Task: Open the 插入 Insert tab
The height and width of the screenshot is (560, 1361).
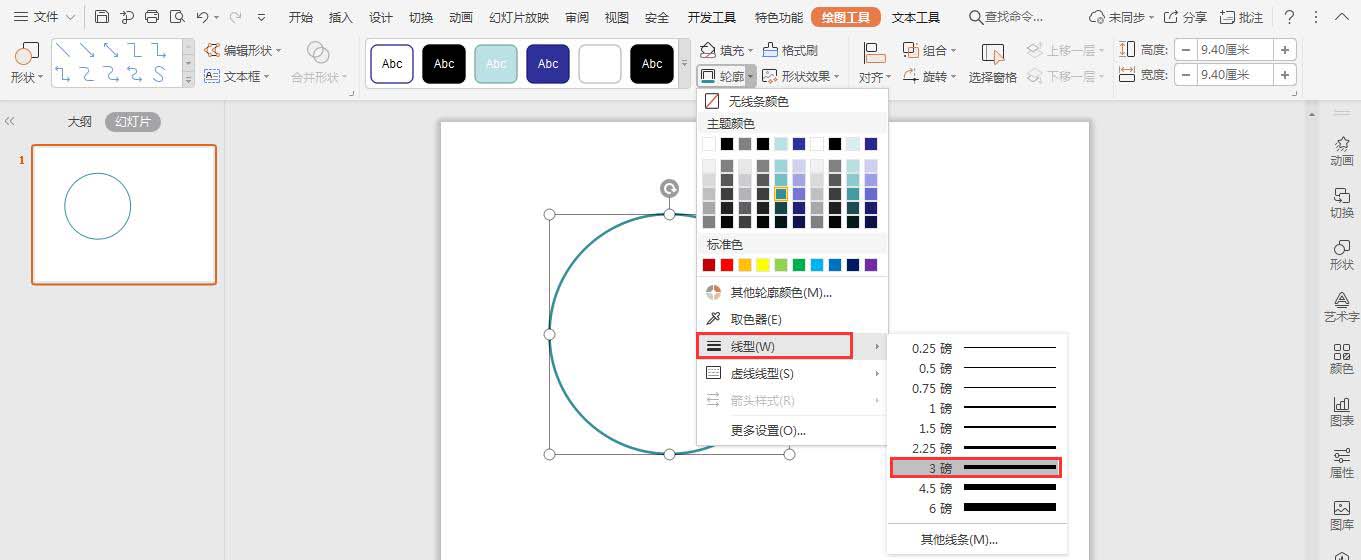Action: click(341, 17)
